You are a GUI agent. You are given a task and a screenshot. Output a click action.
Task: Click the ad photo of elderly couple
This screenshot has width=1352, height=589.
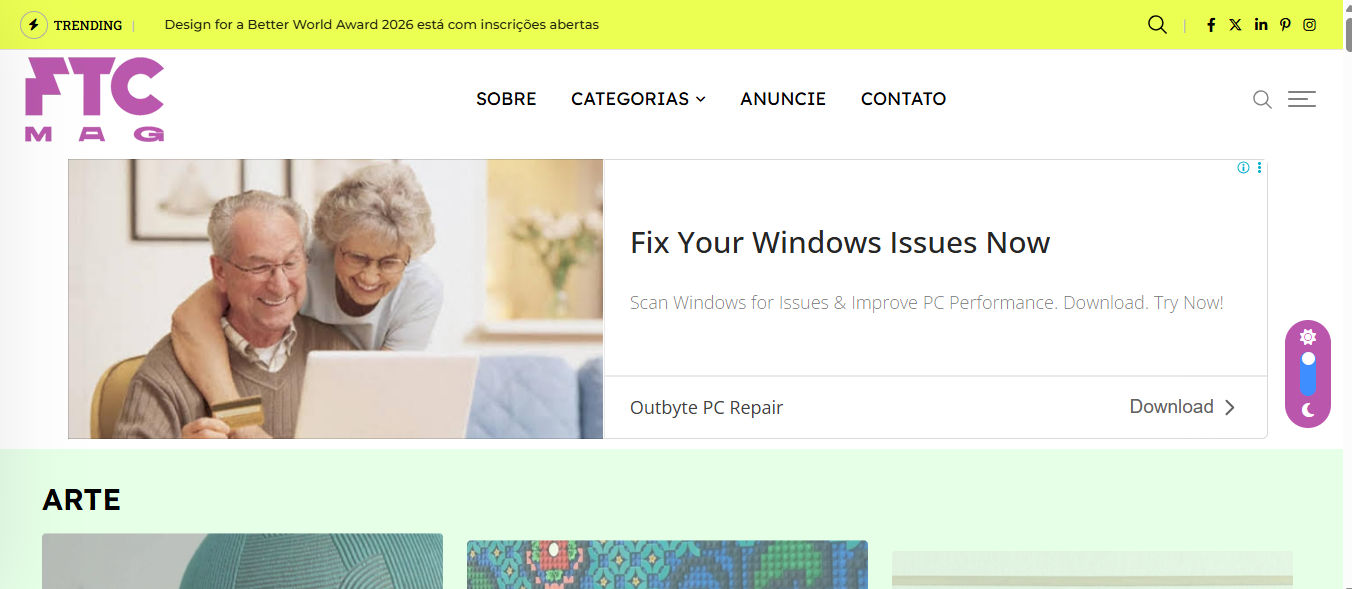[x=336, y=299]
